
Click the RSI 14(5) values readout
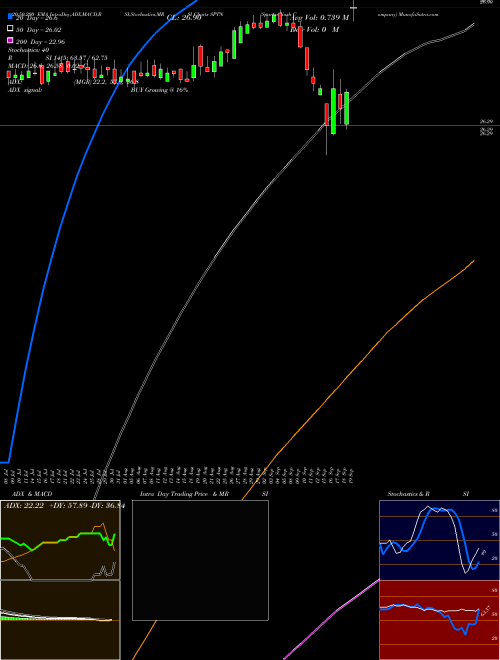(77, 58)
